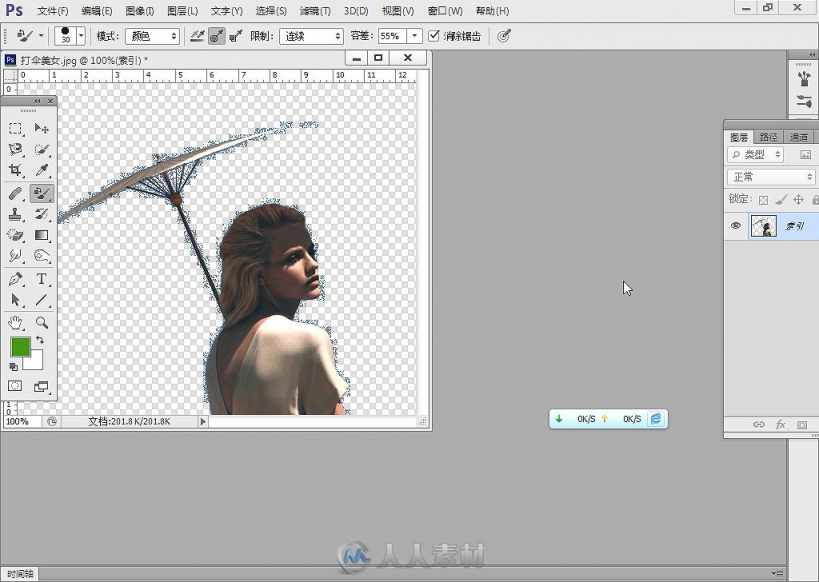Click the fx layer style button

point(780,424)
